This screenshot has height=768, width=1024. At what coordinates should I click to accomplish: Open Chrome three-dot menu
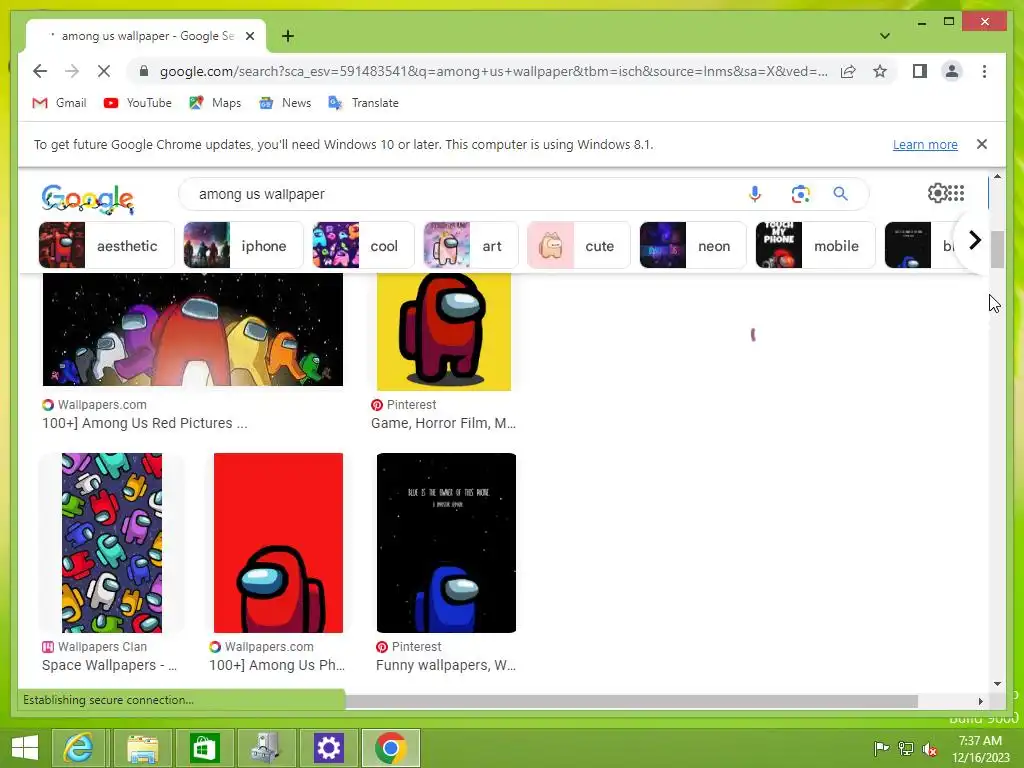pos(984,71)
